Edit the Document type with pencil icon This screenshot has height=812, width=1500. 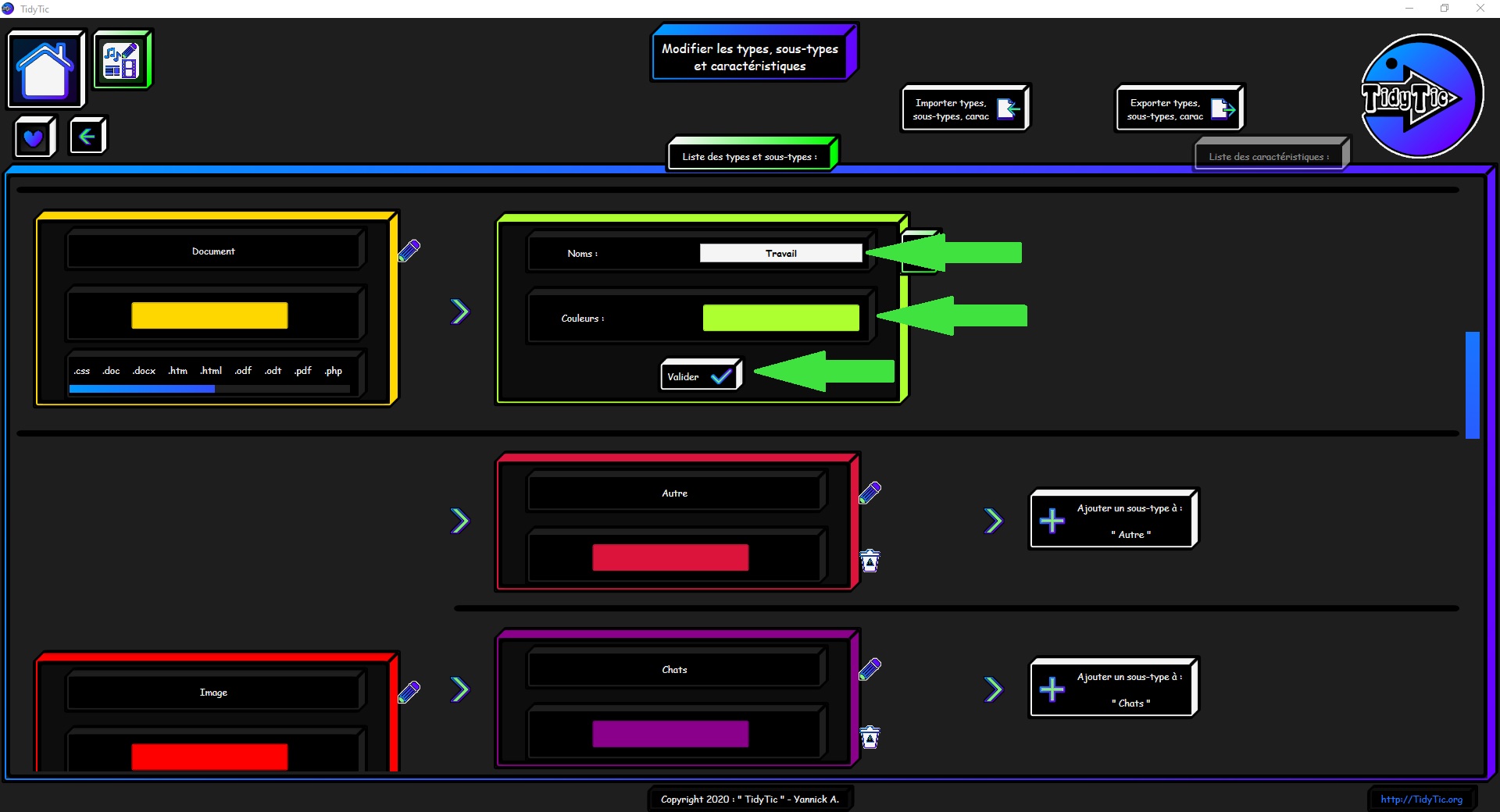pos(409,250)
